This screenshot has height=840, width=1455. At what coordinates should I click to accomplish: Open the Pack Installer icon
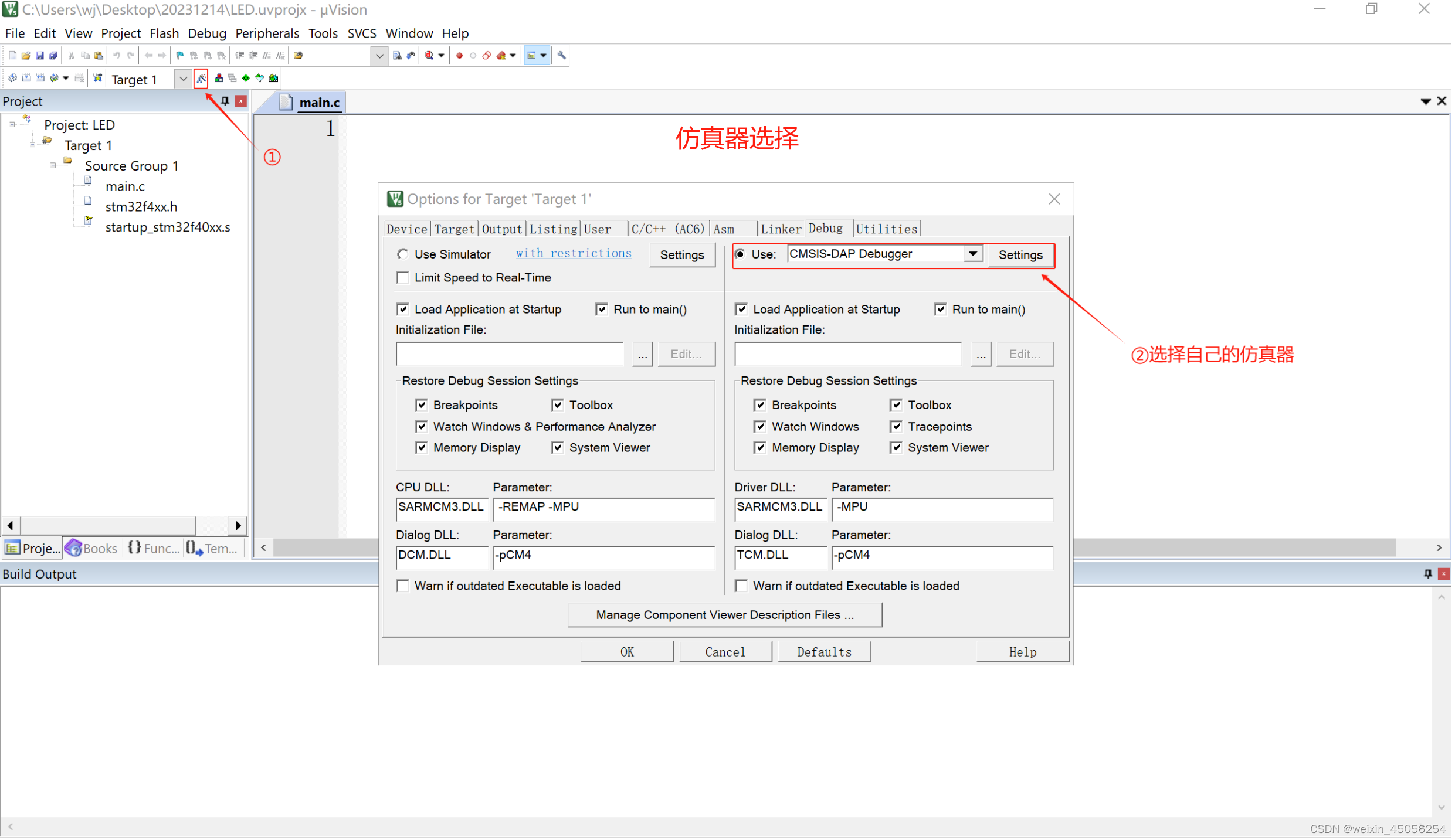pos(274,79)
